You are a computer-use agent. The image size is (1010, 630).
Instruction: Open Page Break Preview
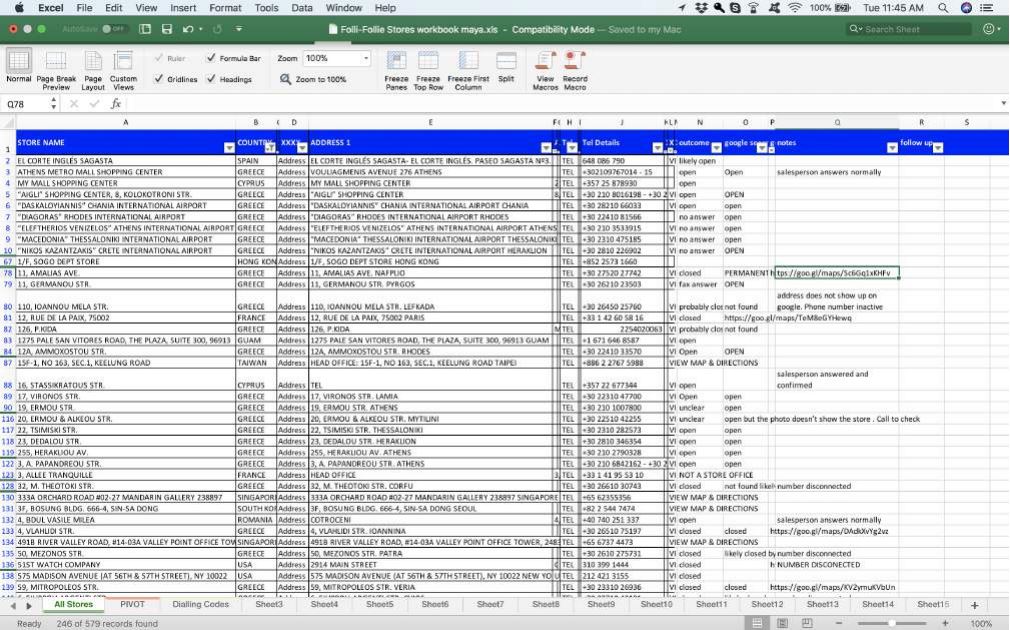[56, 71]
